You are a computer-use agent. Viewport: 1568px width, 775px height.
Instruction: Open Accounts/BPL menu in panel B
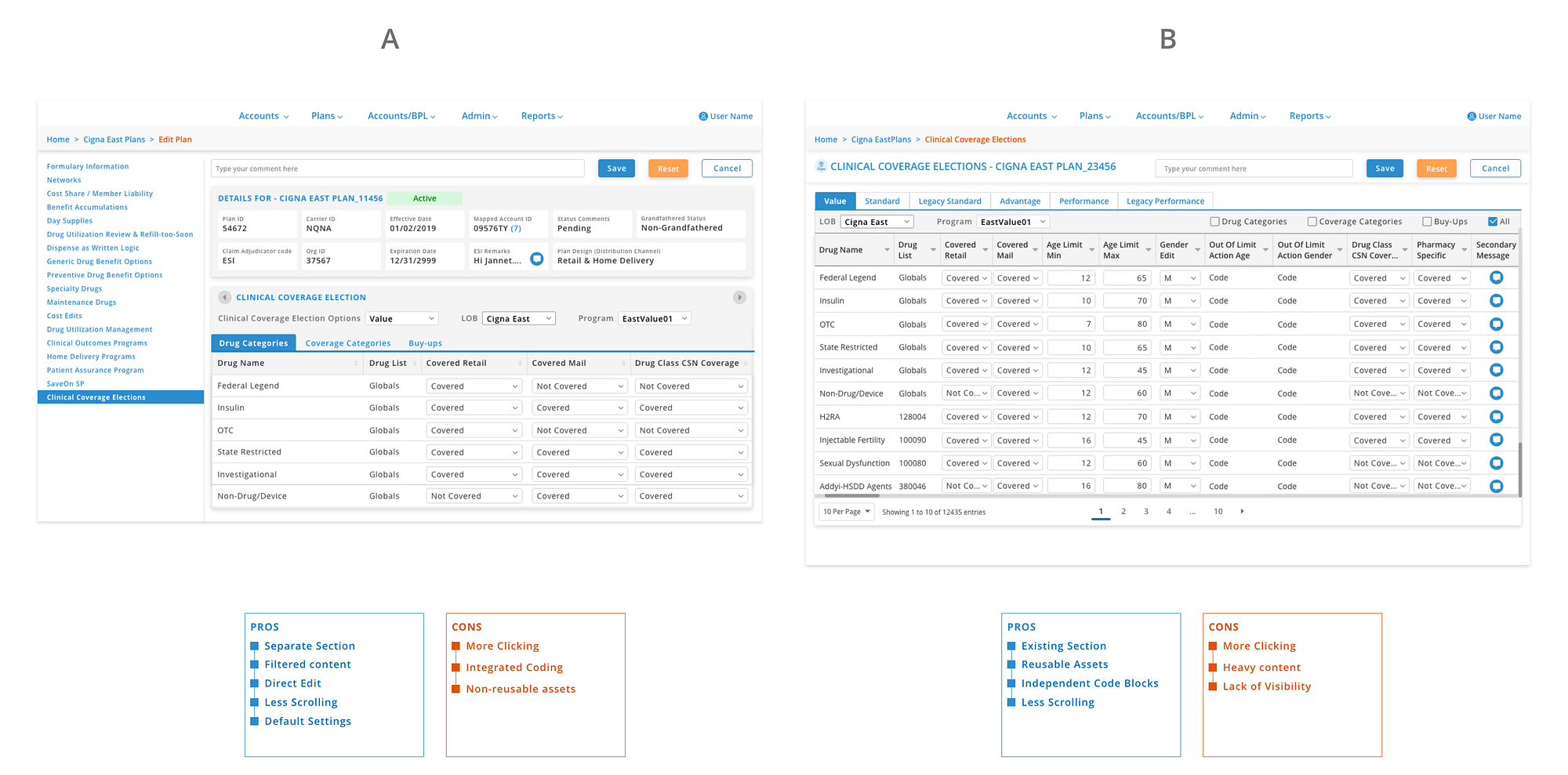1170,116
